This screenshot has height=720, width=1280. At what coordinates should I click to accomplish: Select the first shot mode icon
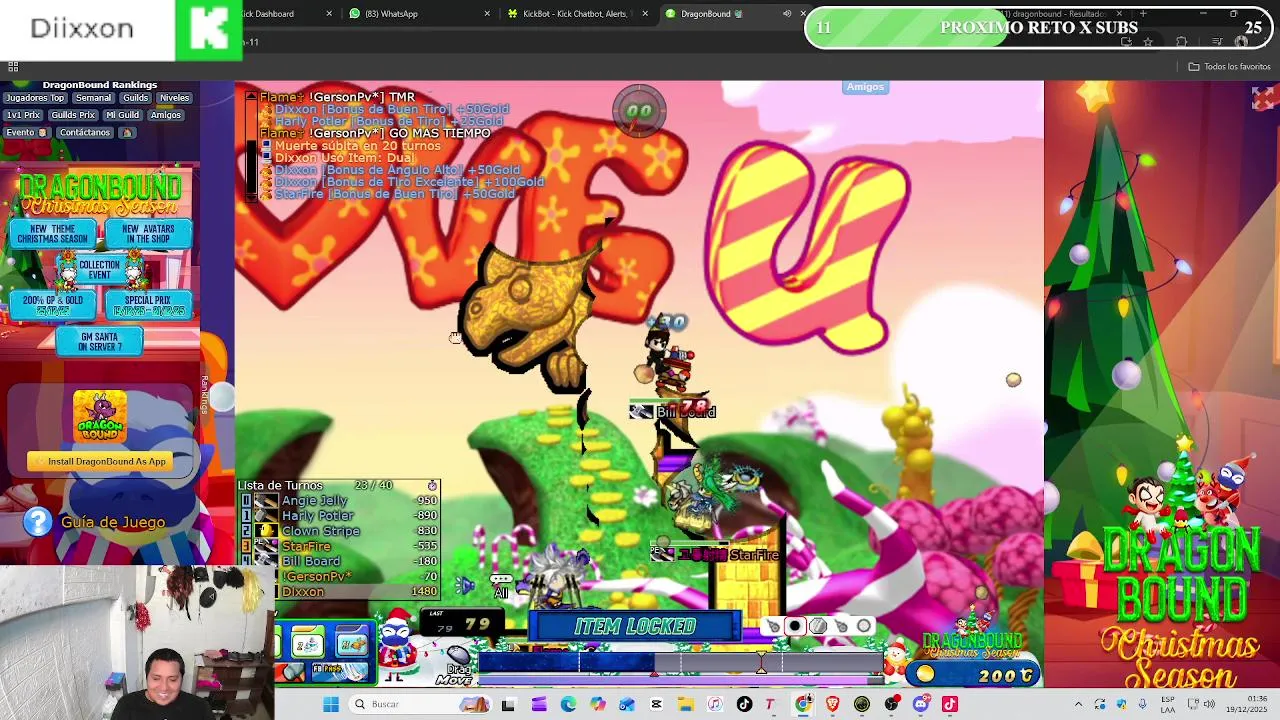pyautogui.click(x=773, y=627)
